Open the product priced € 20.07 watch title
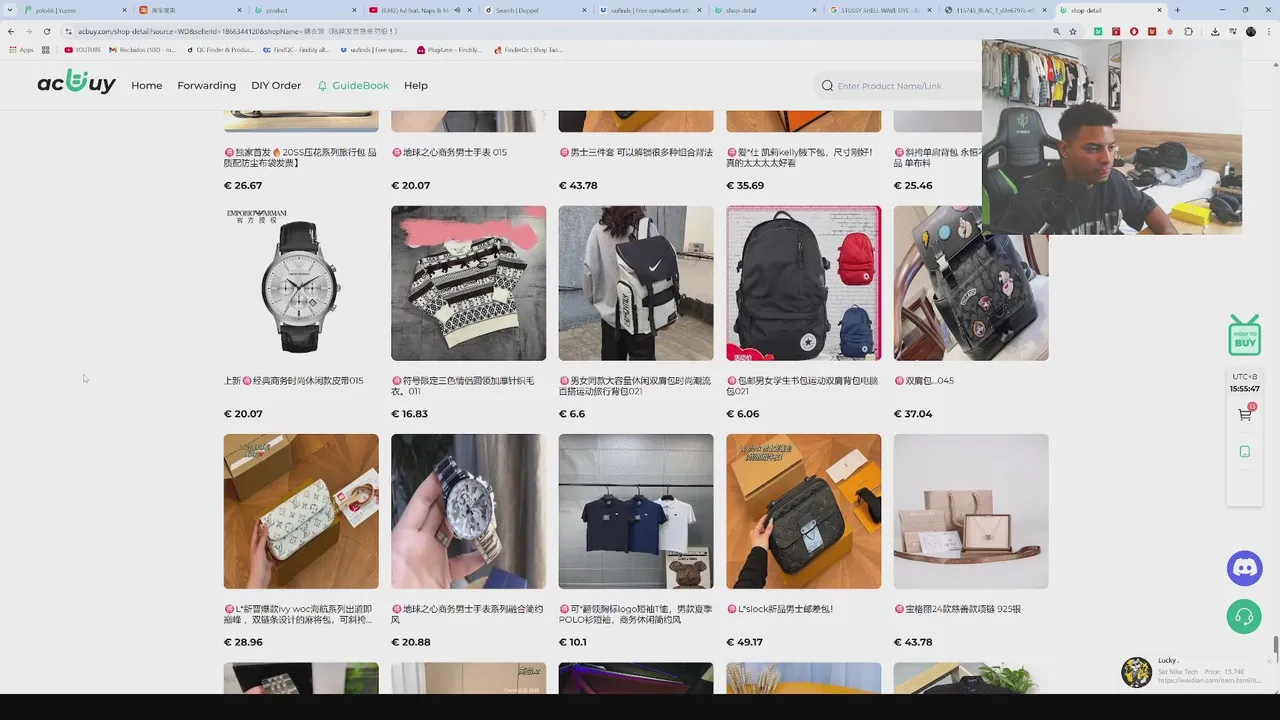 pos(294,381)
